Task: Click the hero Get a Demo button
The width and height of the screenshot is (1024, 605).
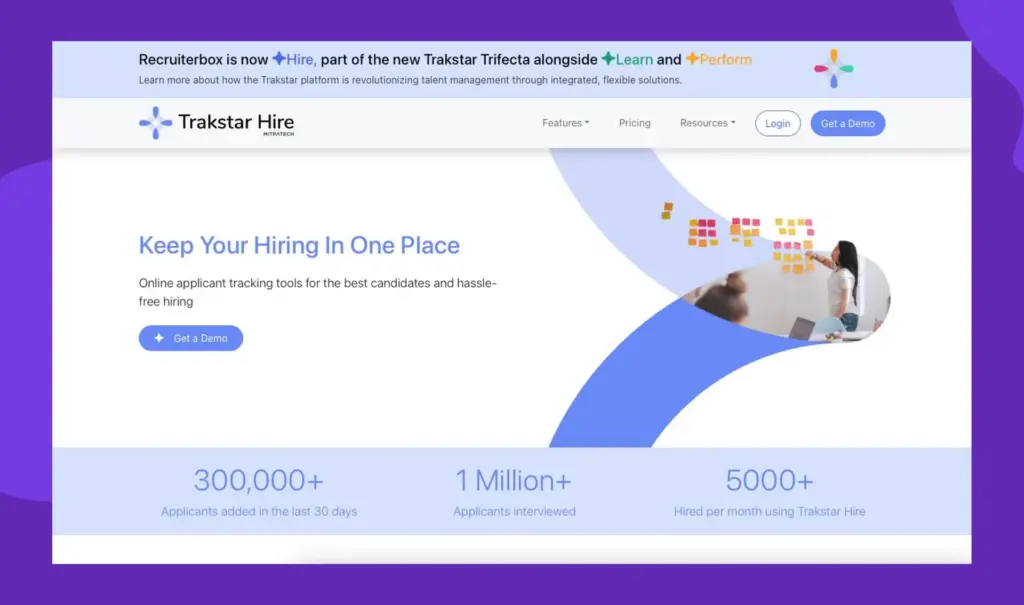Action: coord(191,338)
